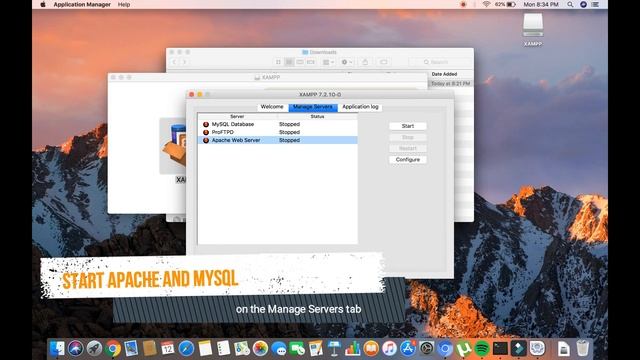Click the Server column header

237,117
